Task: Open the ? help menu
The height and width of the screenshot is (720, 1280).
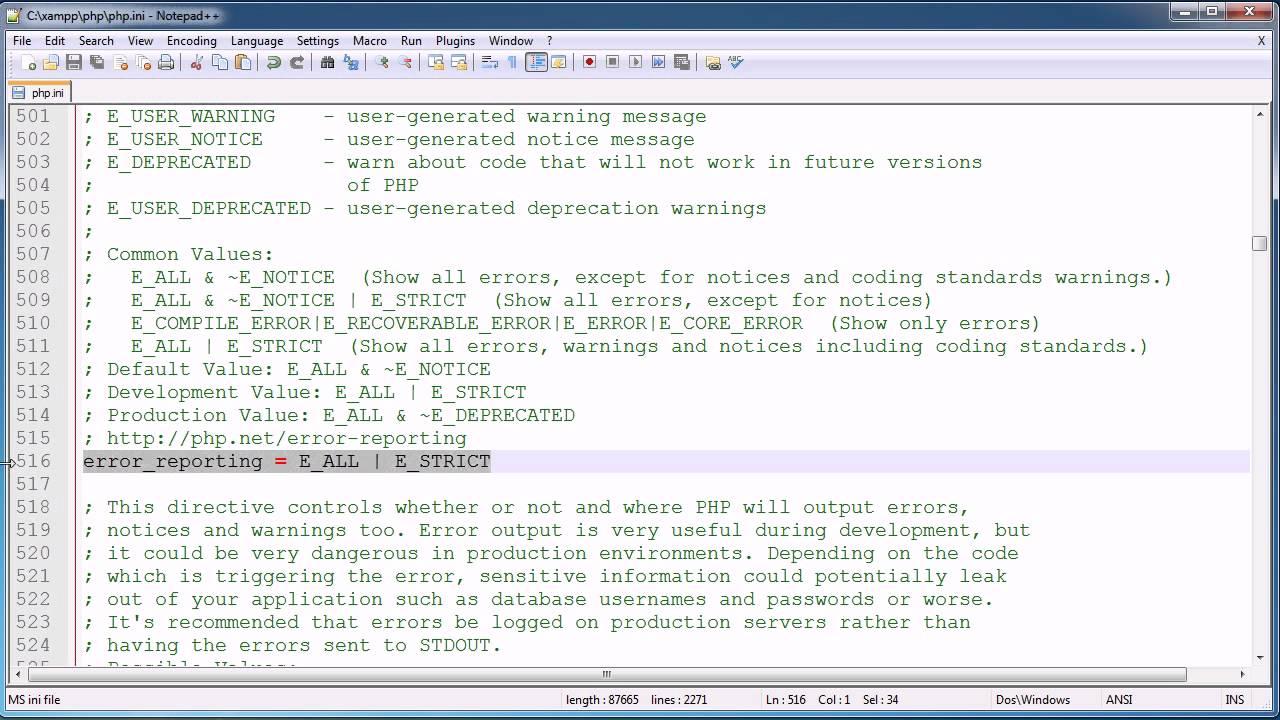Action: pyautogui.click(x=549, y=41)
